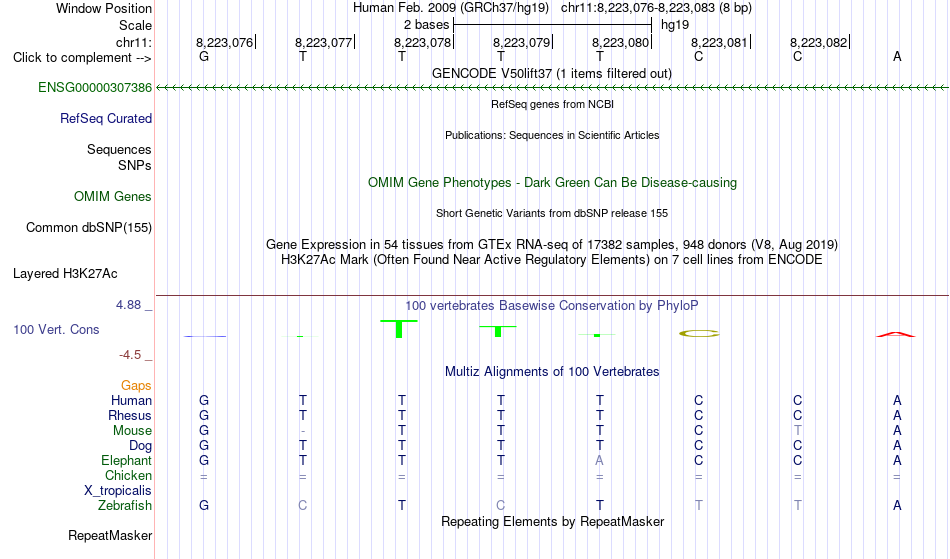
Task: Select the Zebrafish species label
Action: [x=125, y=505]
